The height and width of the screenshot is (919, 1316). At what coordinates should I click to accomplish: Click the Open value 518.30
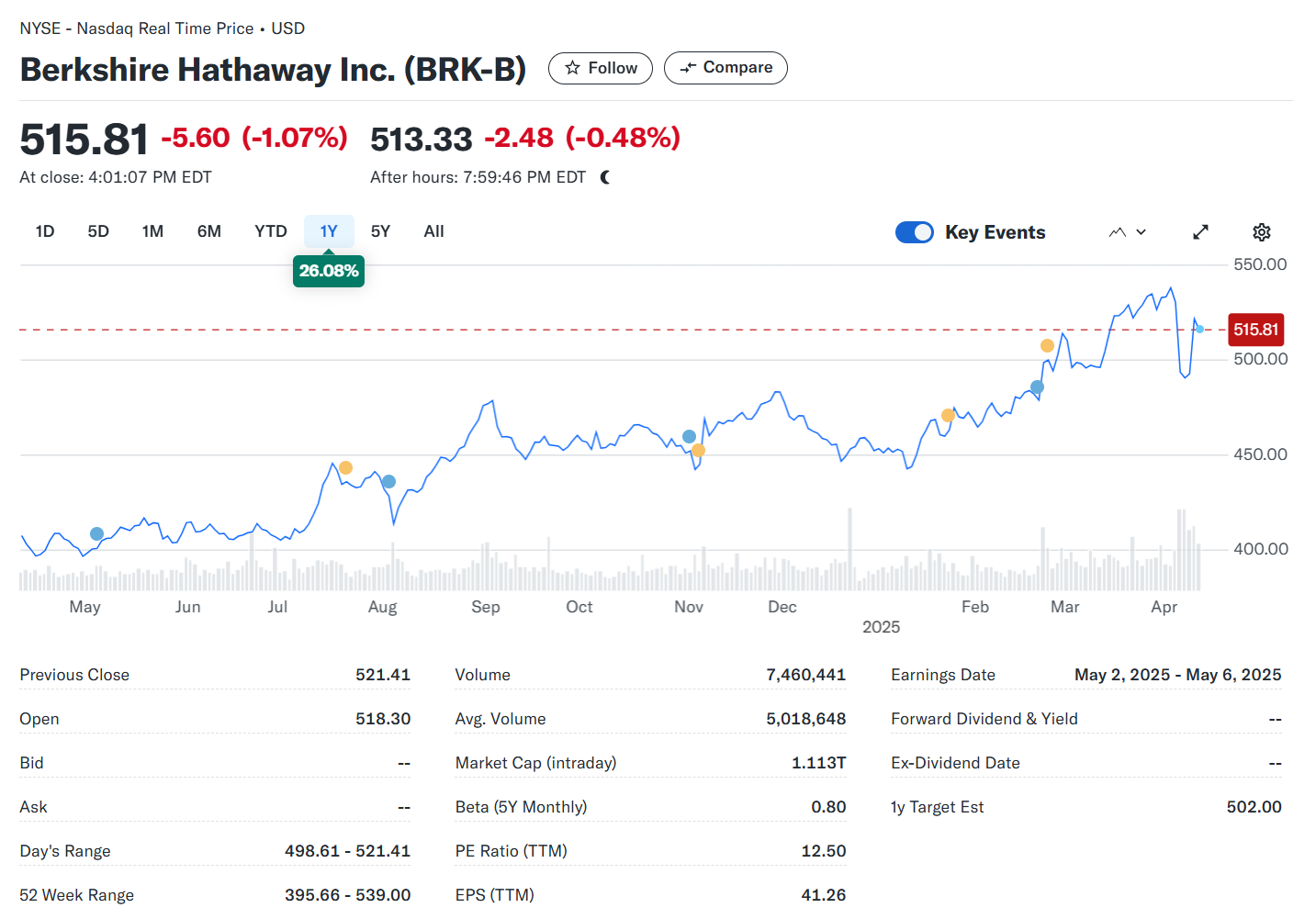pos(383,719)
